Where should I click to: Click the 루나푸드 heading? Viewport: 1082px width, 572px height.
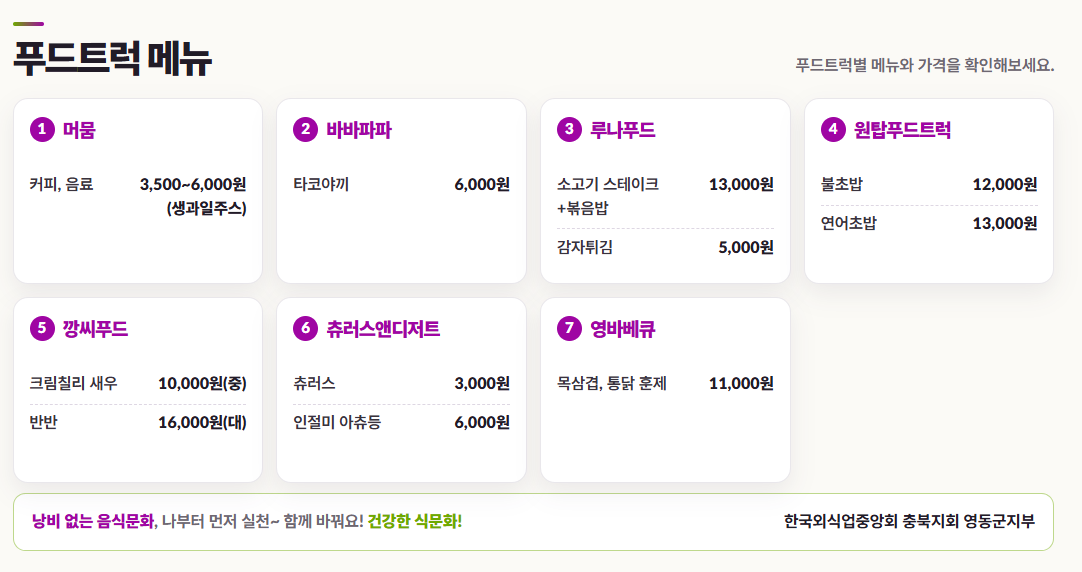click(x=622, y=130)
